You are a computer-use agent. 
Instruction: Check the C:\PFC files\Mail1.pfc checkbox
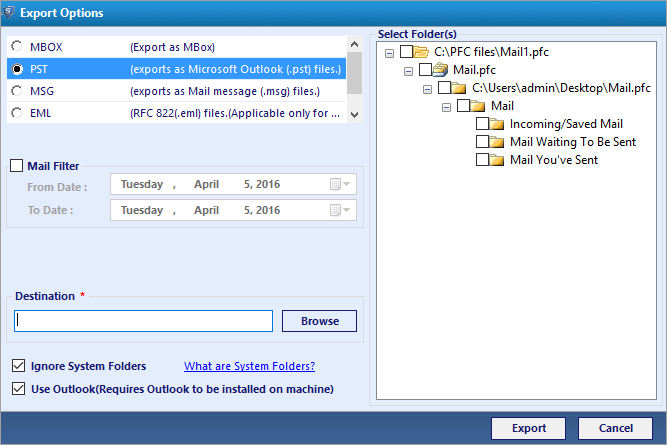[x=406, y=51]
